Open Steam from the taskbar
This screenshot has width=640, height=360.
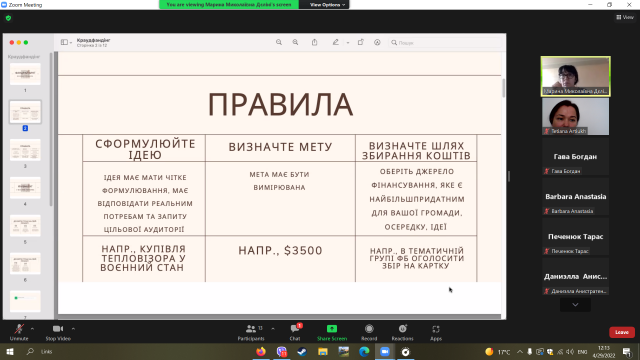tap(302, 351)
